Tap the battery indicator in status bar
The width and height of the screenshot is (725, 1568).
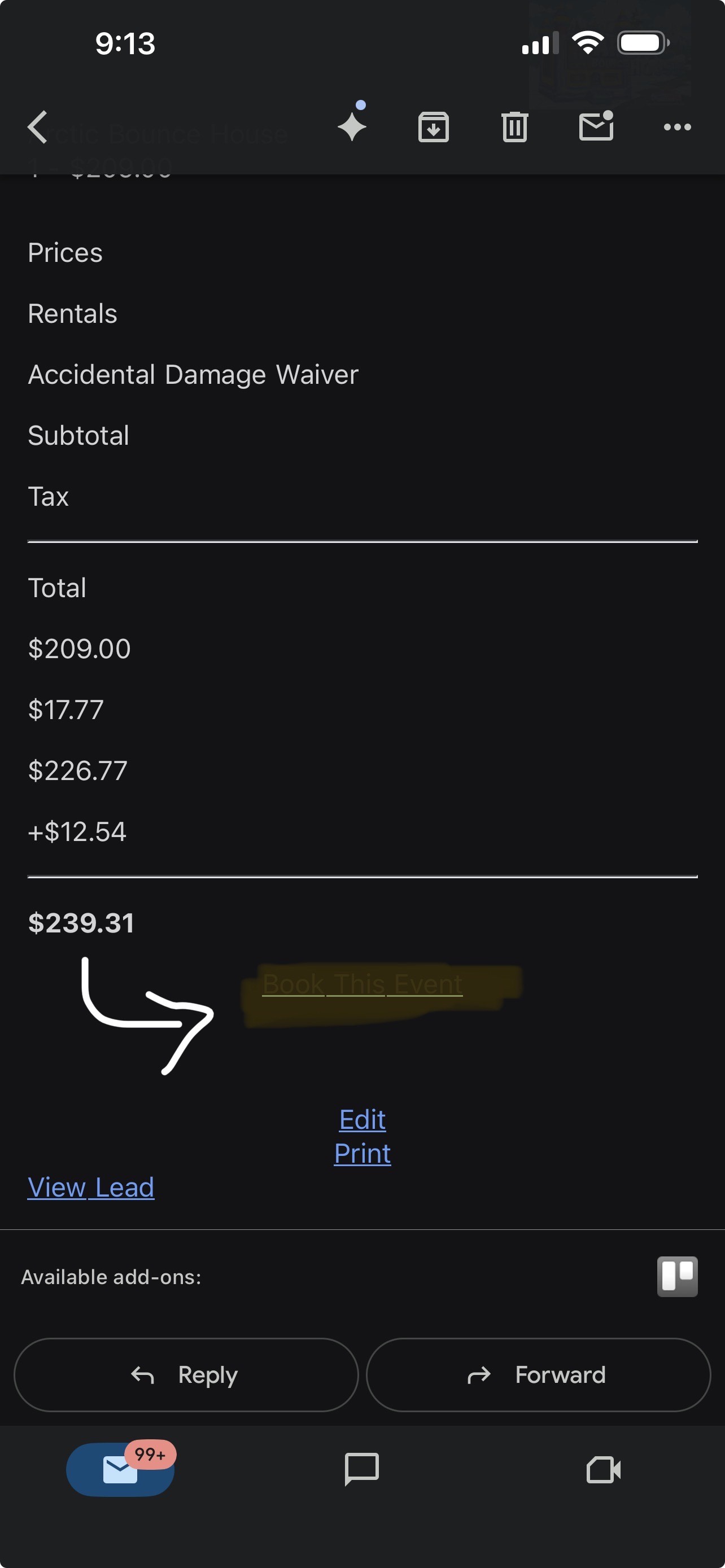click(x=643, y=43)
